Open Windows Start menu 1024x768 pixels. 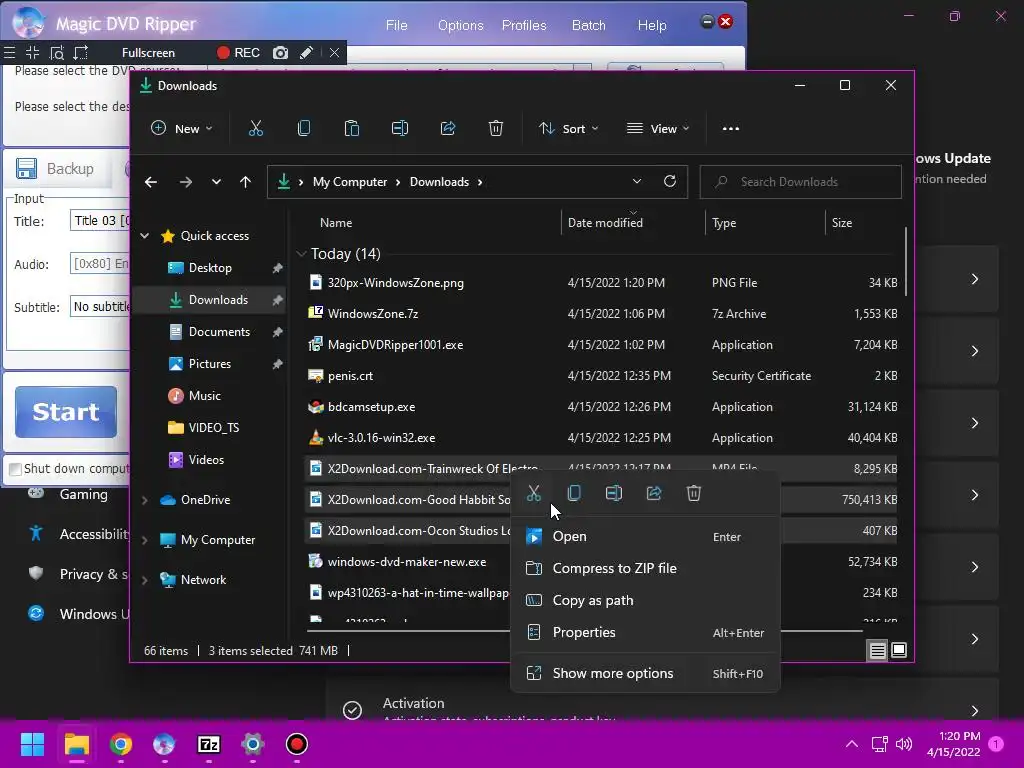coord(32,744)
